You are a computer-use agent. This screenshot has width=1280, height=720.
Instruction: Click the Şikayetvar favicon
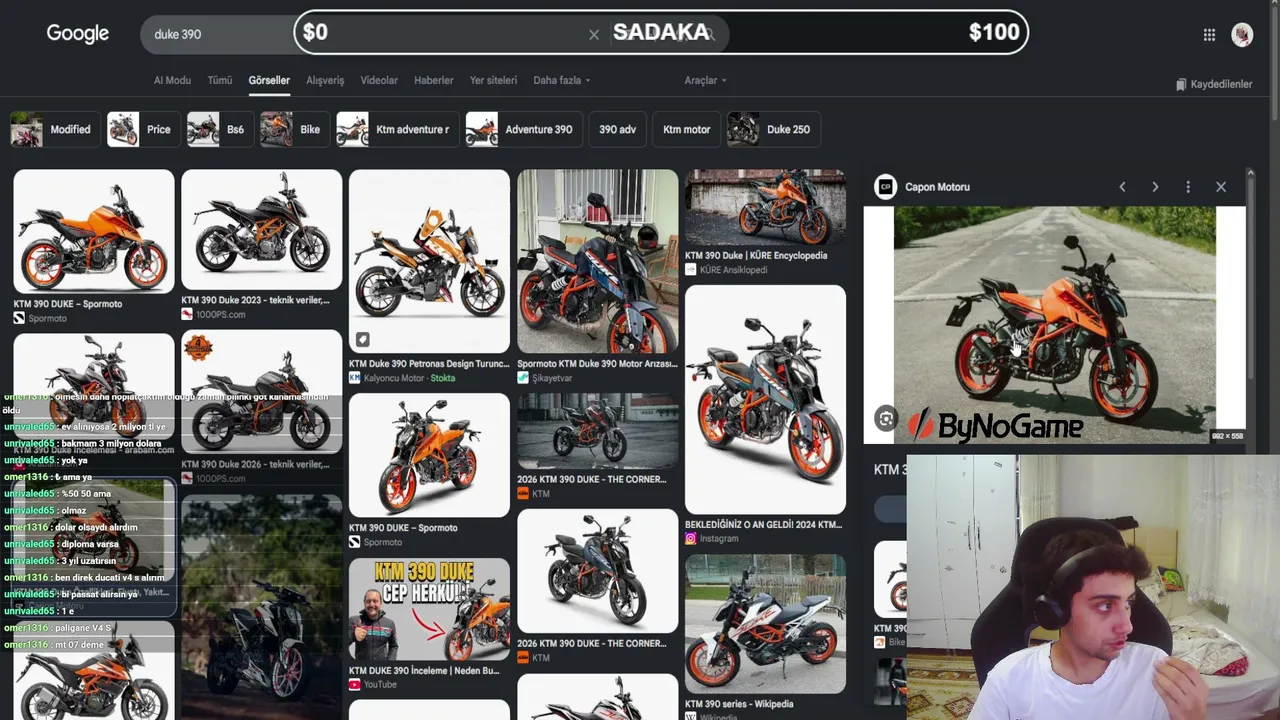(x=523, y=378)
